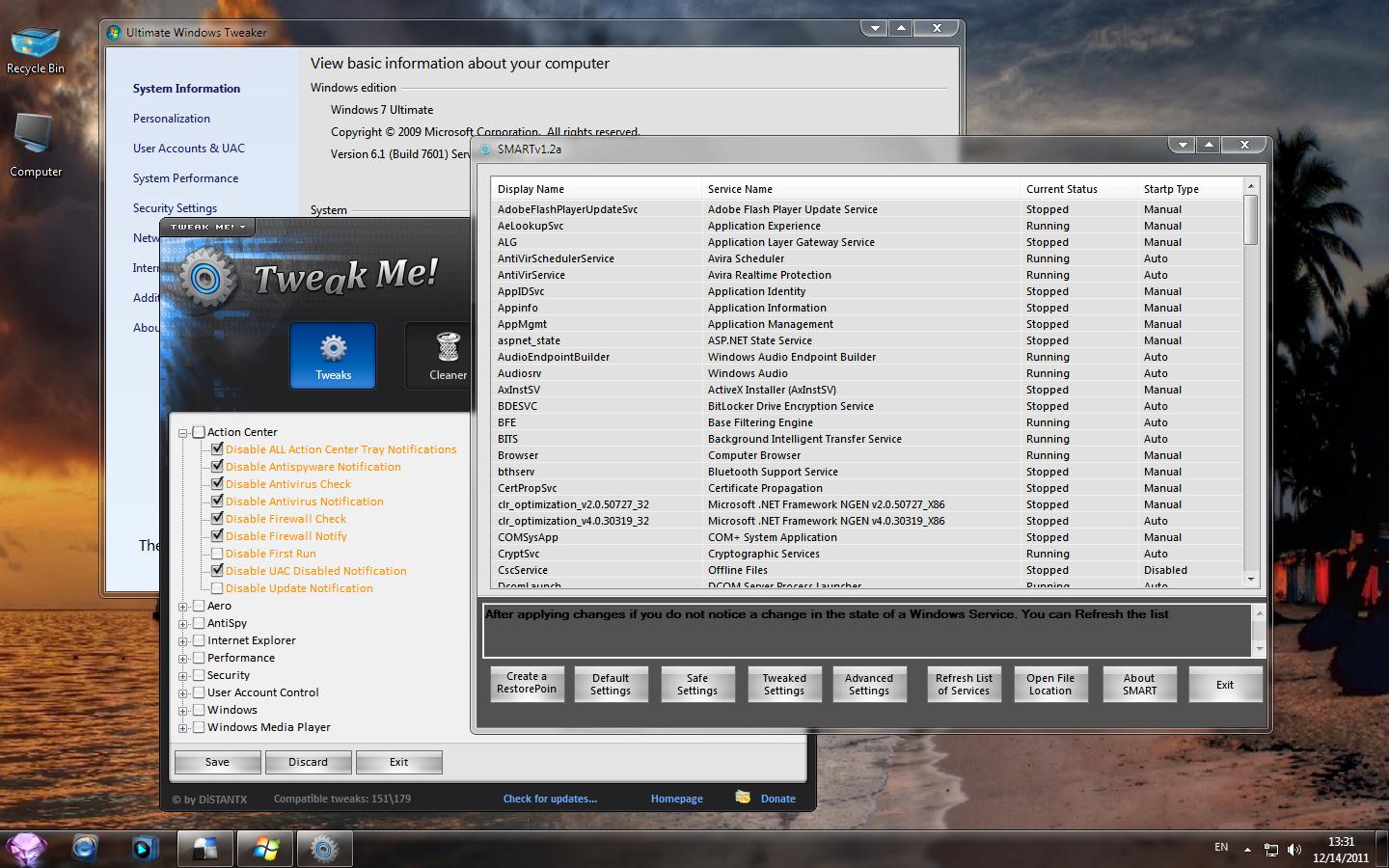
Task: Sort services by the Display Name column
Action: [596, 189]
